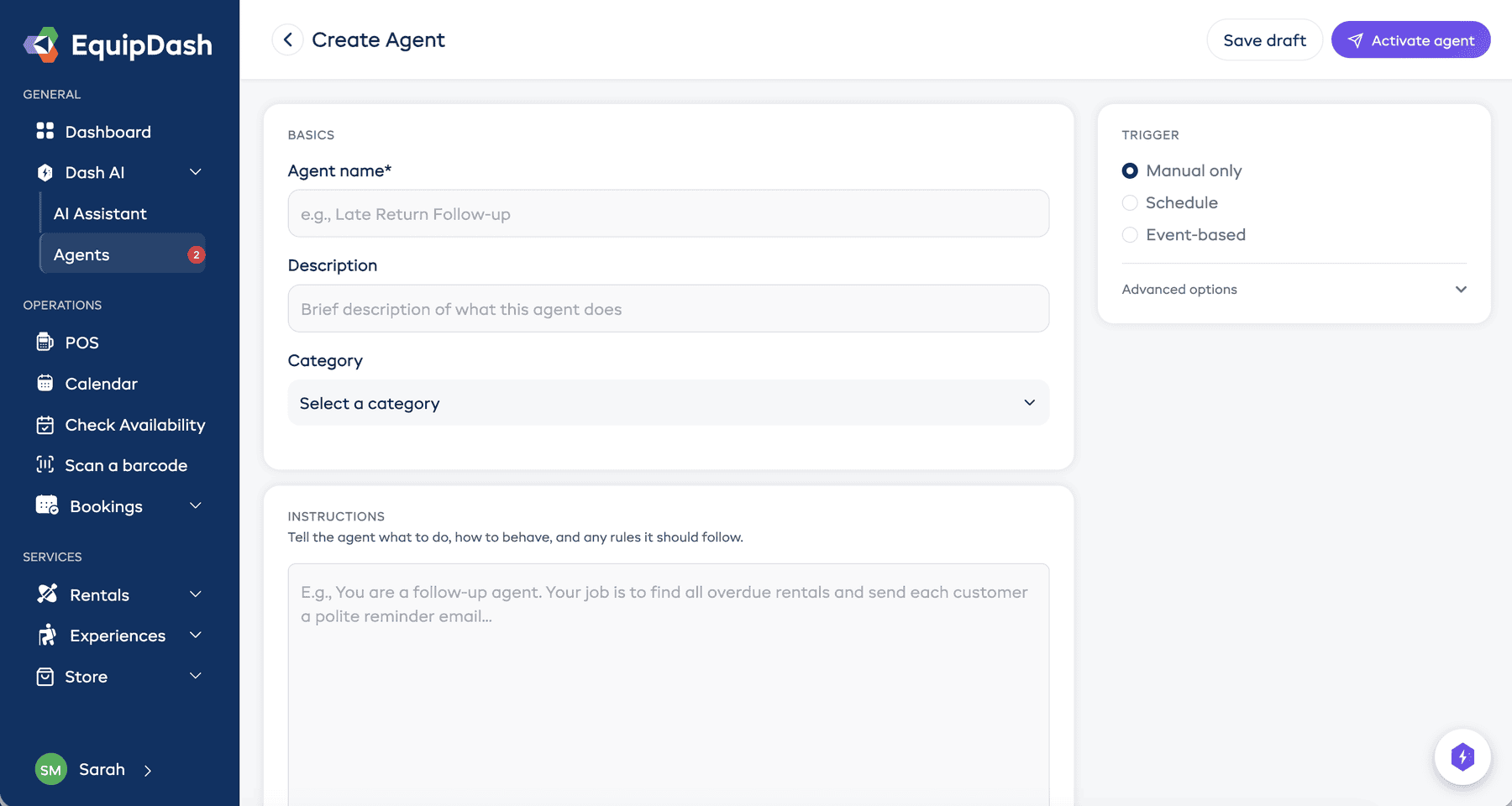Click the Check Availability calendar icon
The image size is (1512, 806).
(46, 425)
